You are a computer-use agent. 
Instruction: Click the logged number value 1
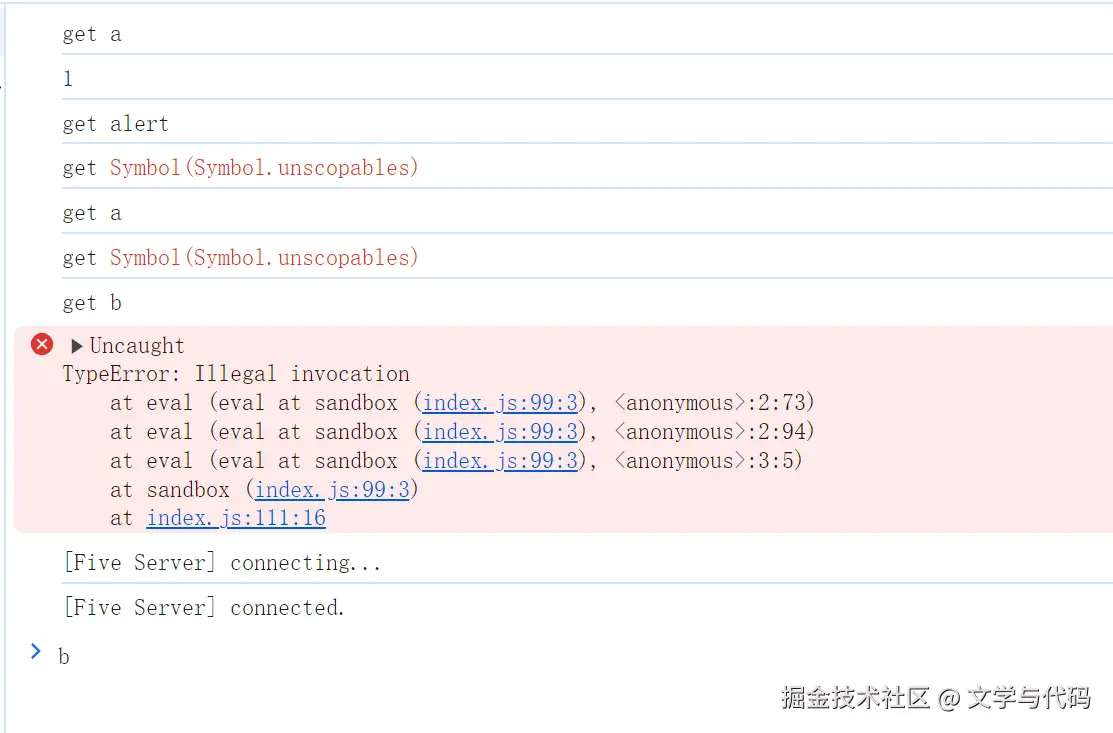coord(68,79)
